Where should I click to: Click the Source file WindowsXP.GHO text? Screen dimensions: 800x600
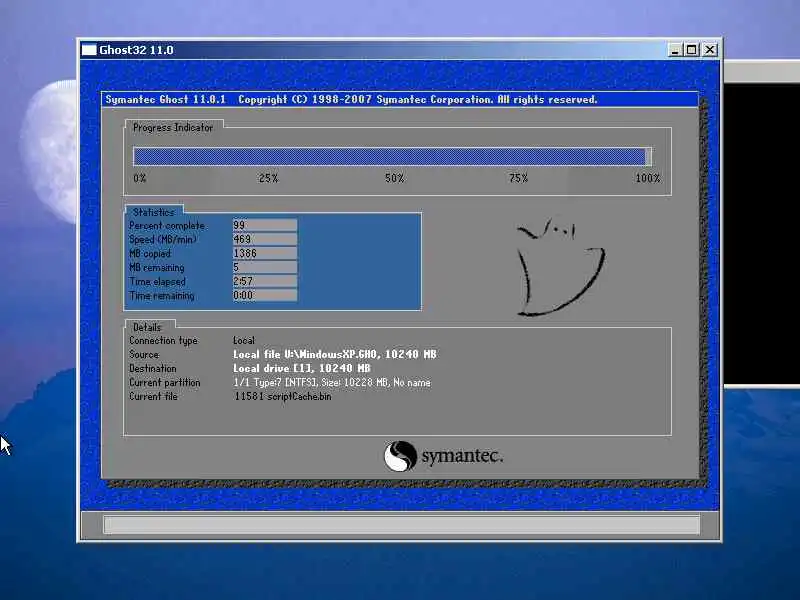(335, 354)
